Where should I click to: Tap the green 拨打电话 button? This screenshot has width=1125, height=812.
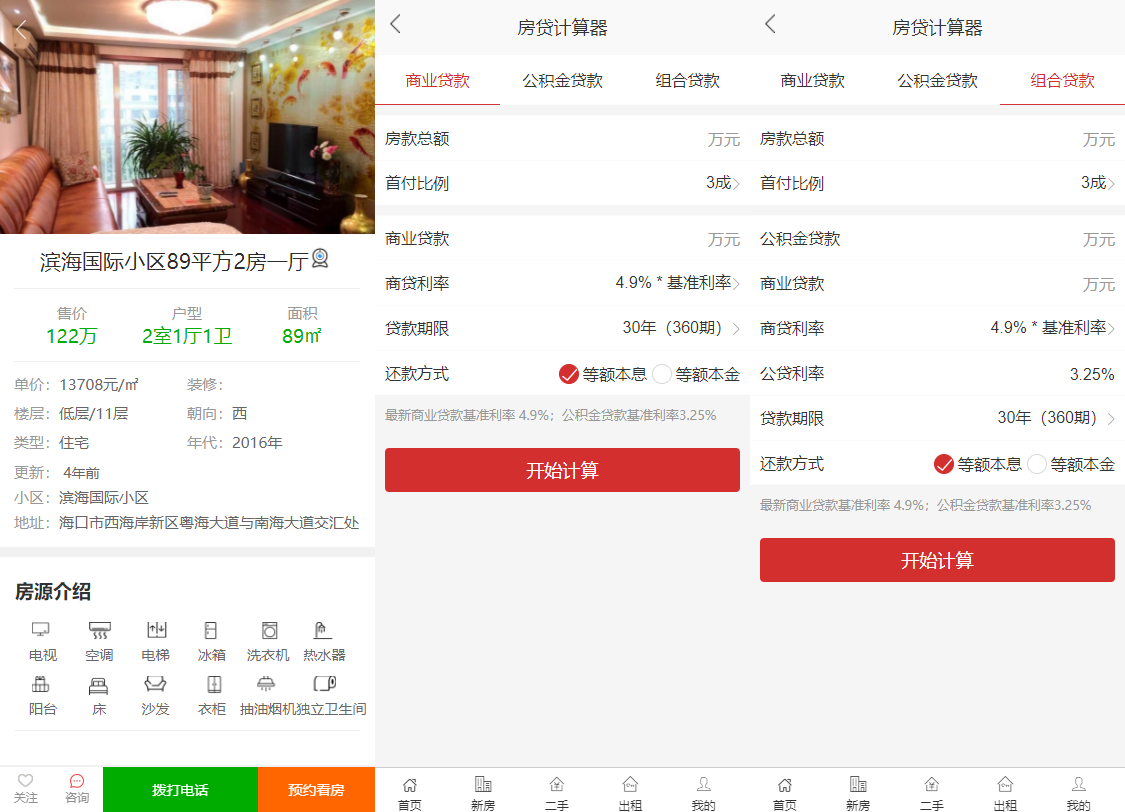180,790
